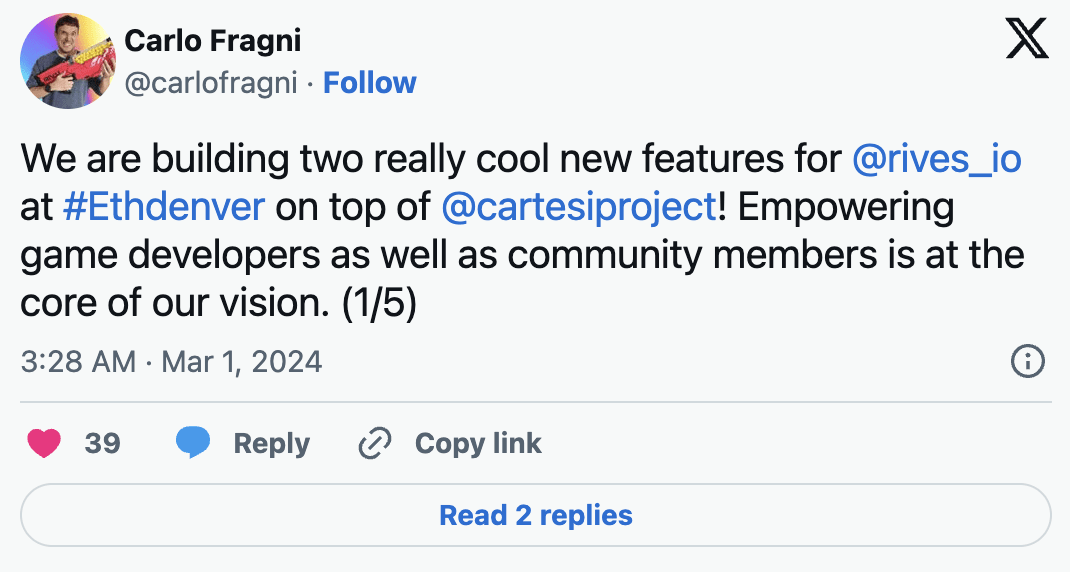Go to the @cartesiproject mention
The image size is (1070, 572).
578,207
